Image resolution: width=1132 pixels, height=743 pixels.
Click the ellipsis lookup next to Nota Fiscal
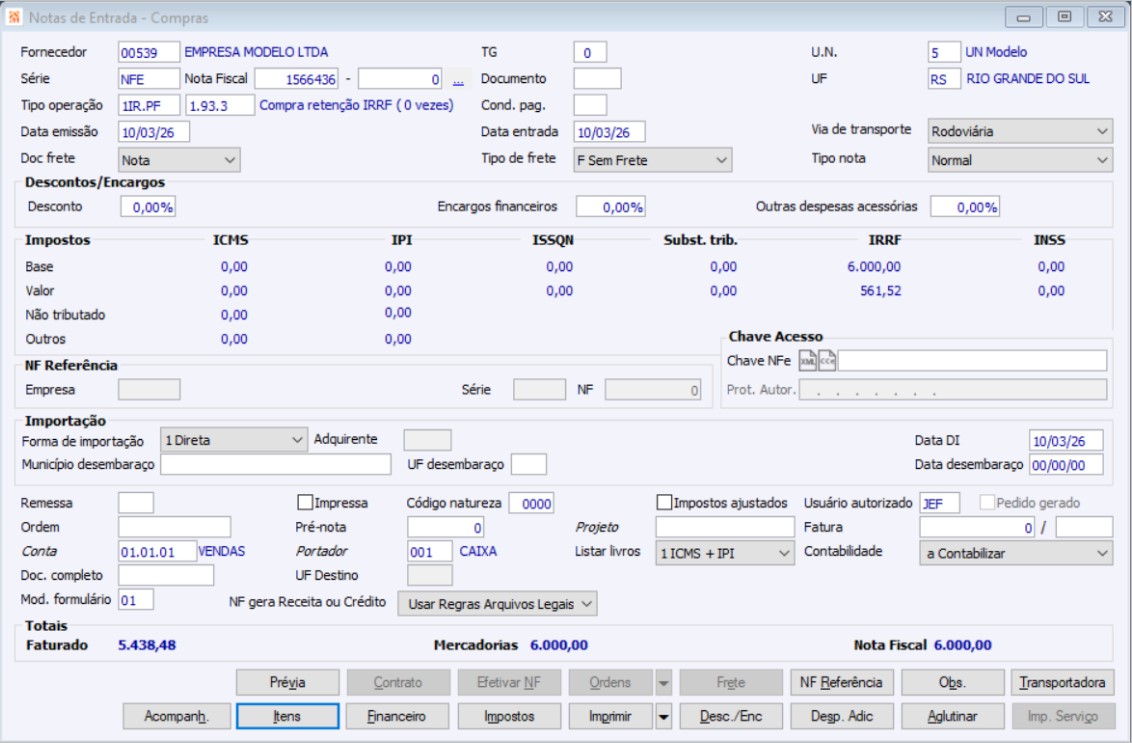coord(458,80)
